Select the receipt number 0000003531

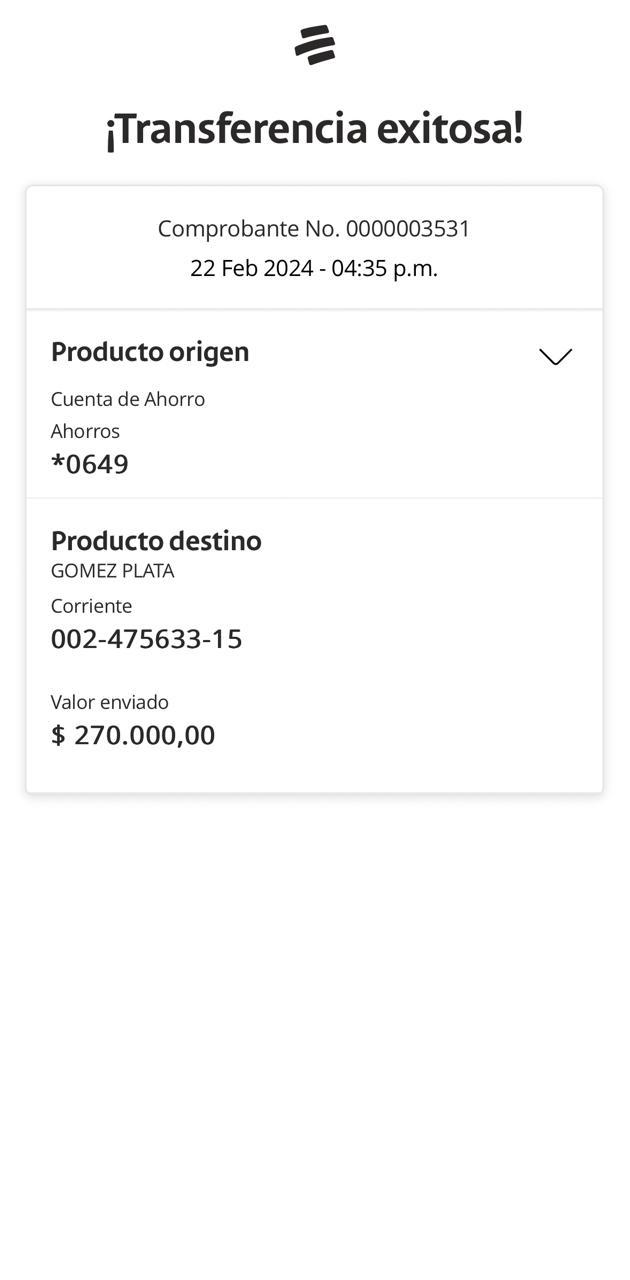point(408,229)
